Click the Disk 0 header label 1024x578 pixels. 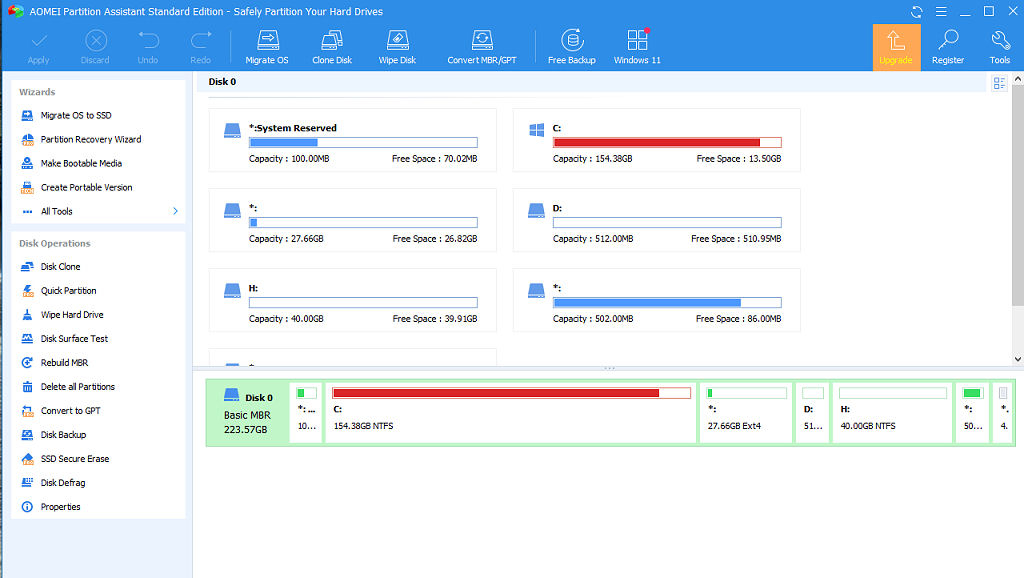tap(222, 82)
